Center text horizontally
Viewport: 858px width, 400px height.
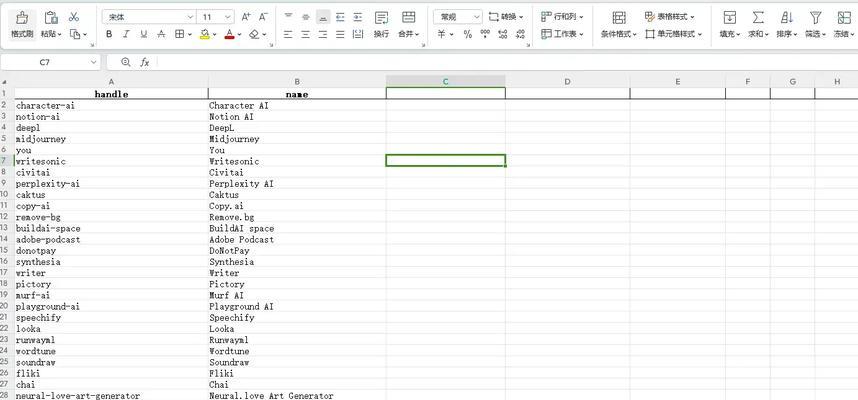pos(306,34)
